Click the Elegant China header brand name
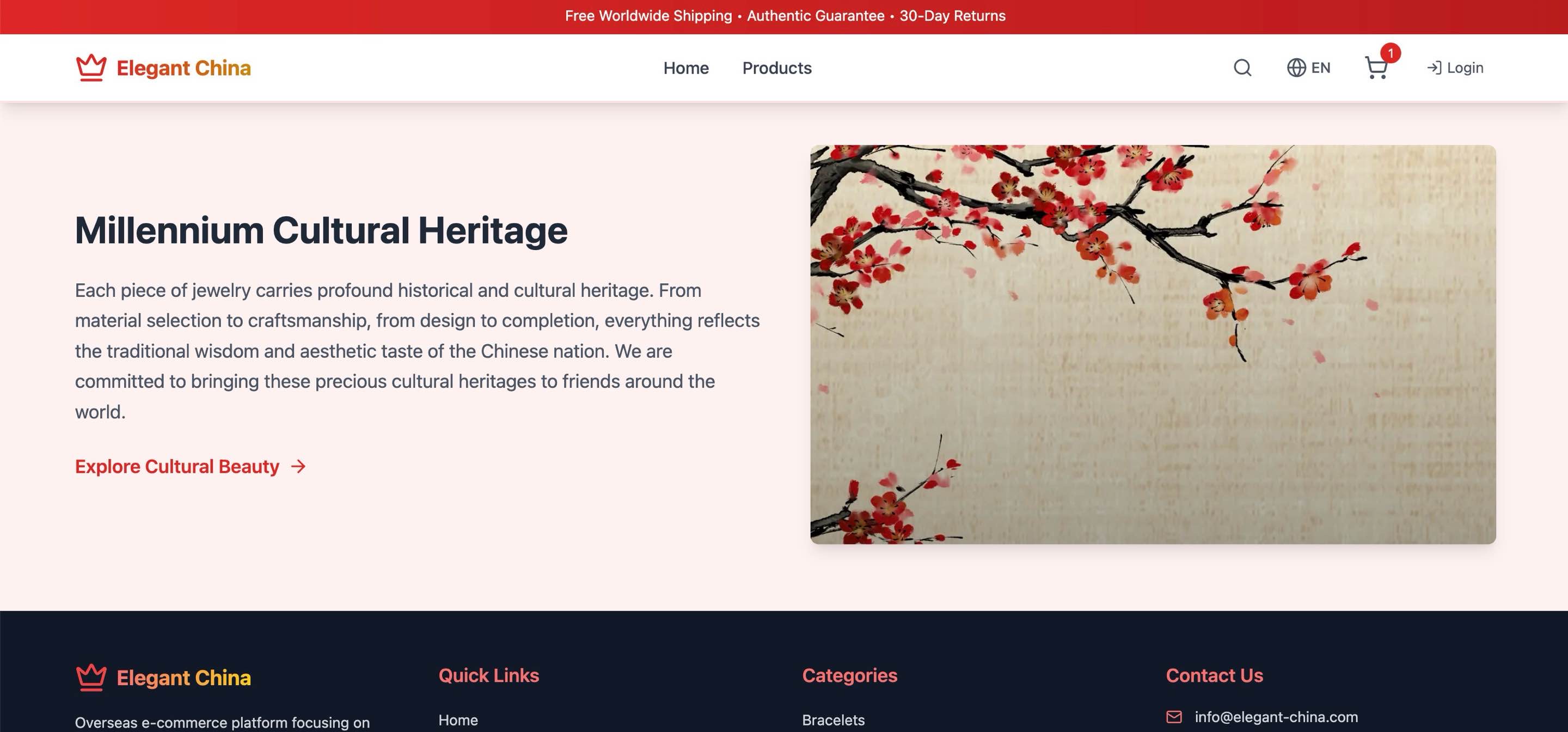This screenshot has width=1568, height=732. [x=184, y=68]
